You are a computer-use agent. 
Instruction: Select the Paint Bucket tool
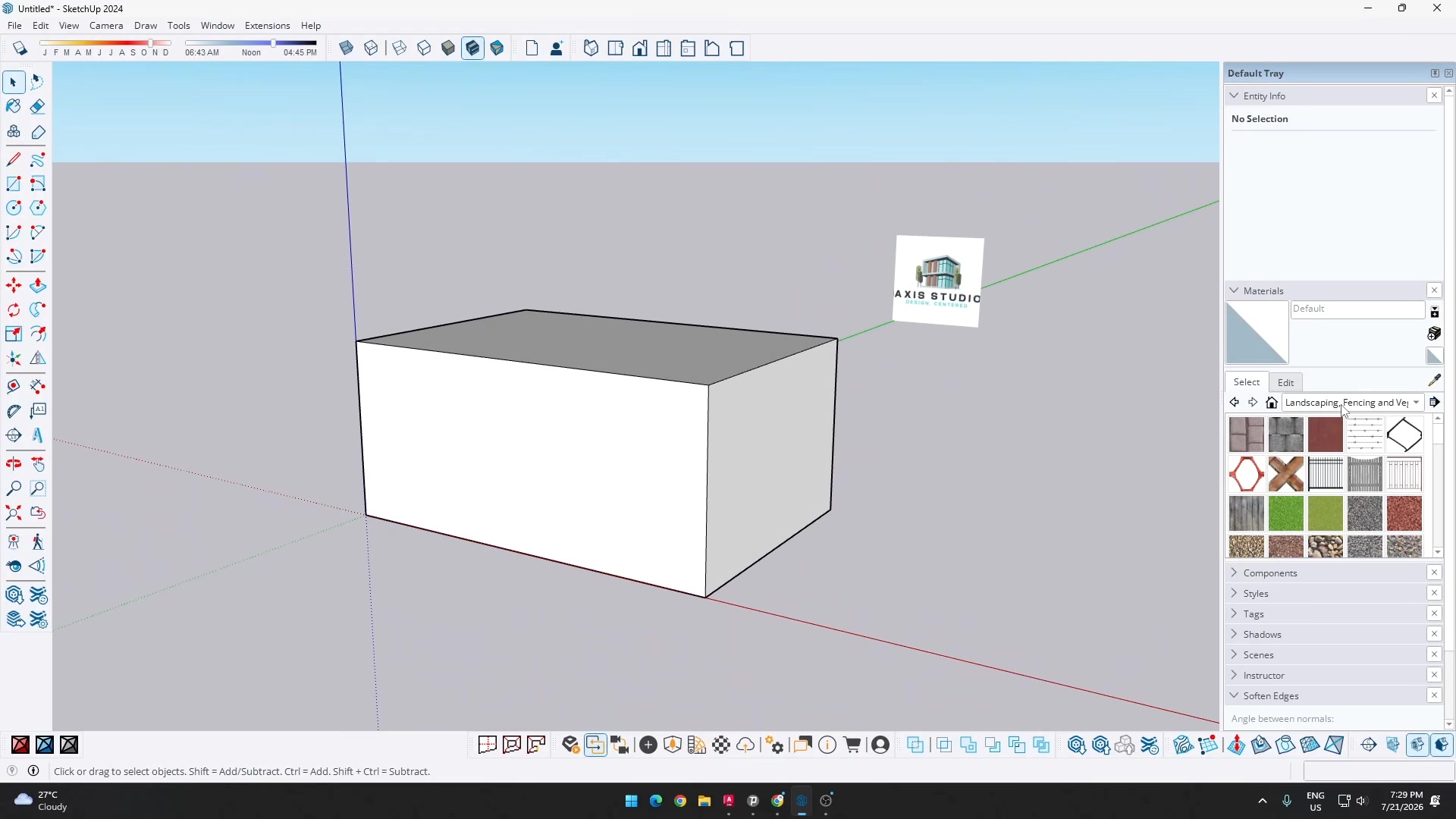[x=14, y=107]
